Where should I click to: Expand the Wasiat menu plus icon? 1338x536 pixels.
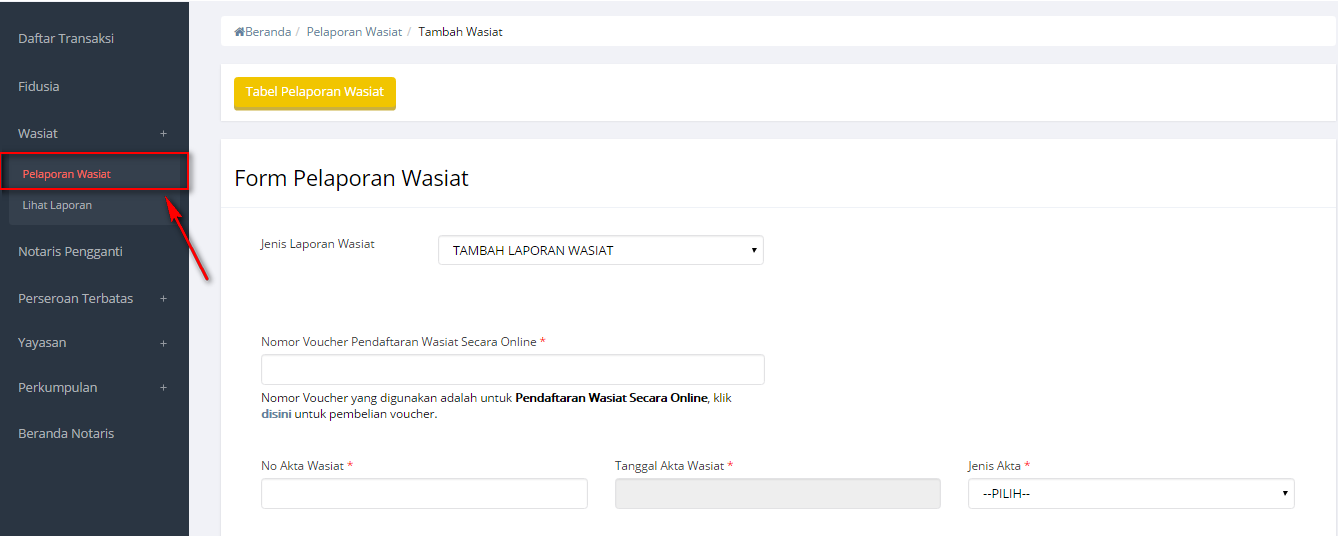click(x=163, y=134)
